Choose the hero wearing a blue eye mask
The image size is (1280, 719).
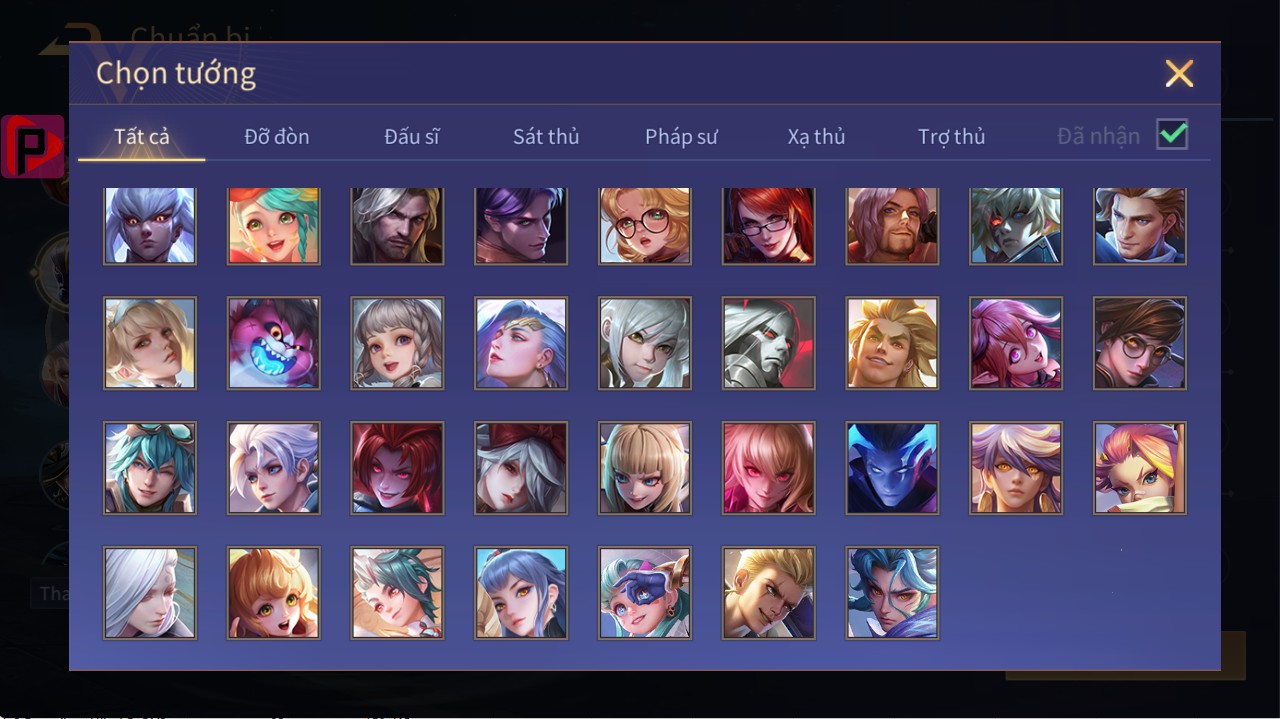[645, 593]
